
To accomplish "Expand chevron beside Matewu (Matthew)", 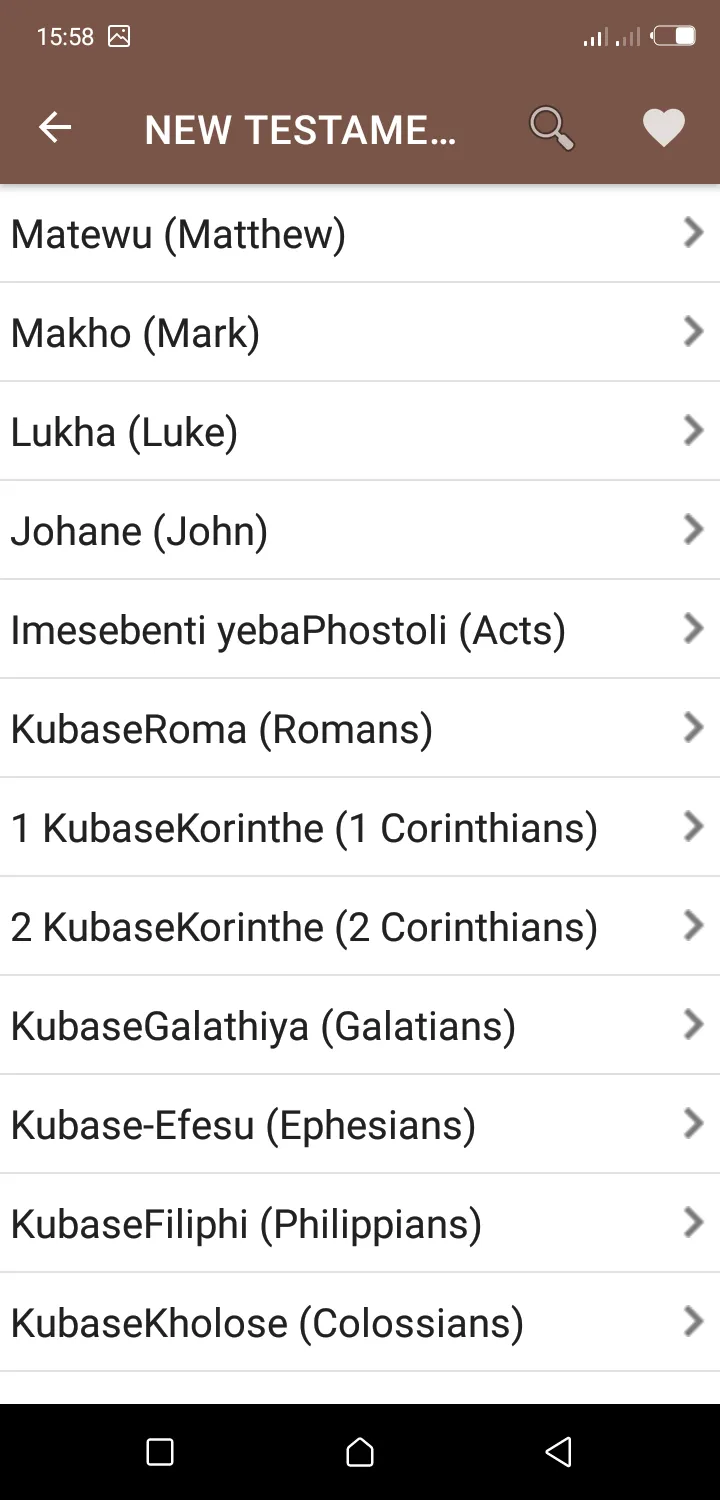I will point(693,233).
